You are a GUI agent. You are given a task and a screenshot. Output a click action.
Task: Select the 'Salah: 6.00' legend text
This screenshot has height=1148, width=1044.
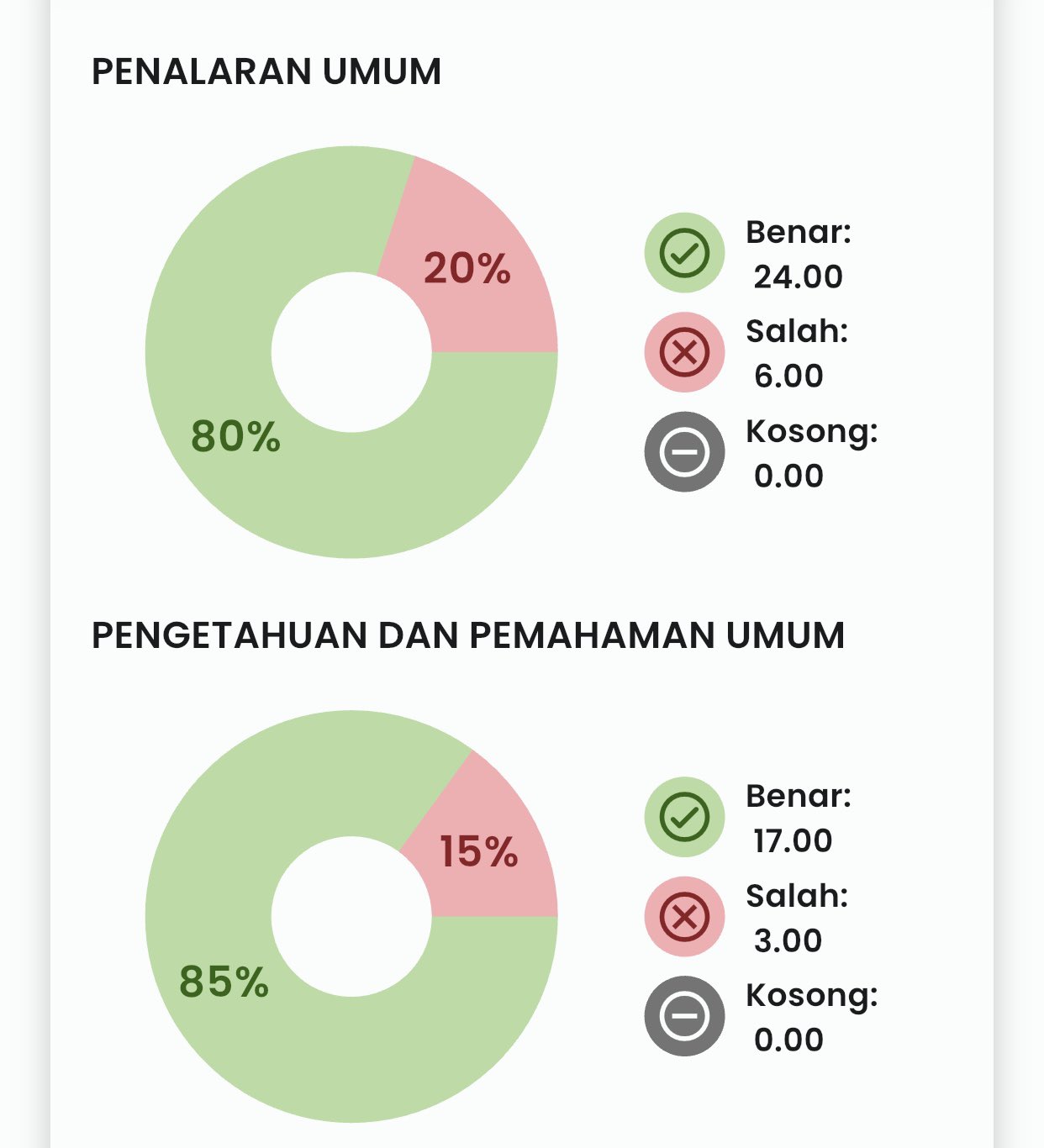[796, 353]
